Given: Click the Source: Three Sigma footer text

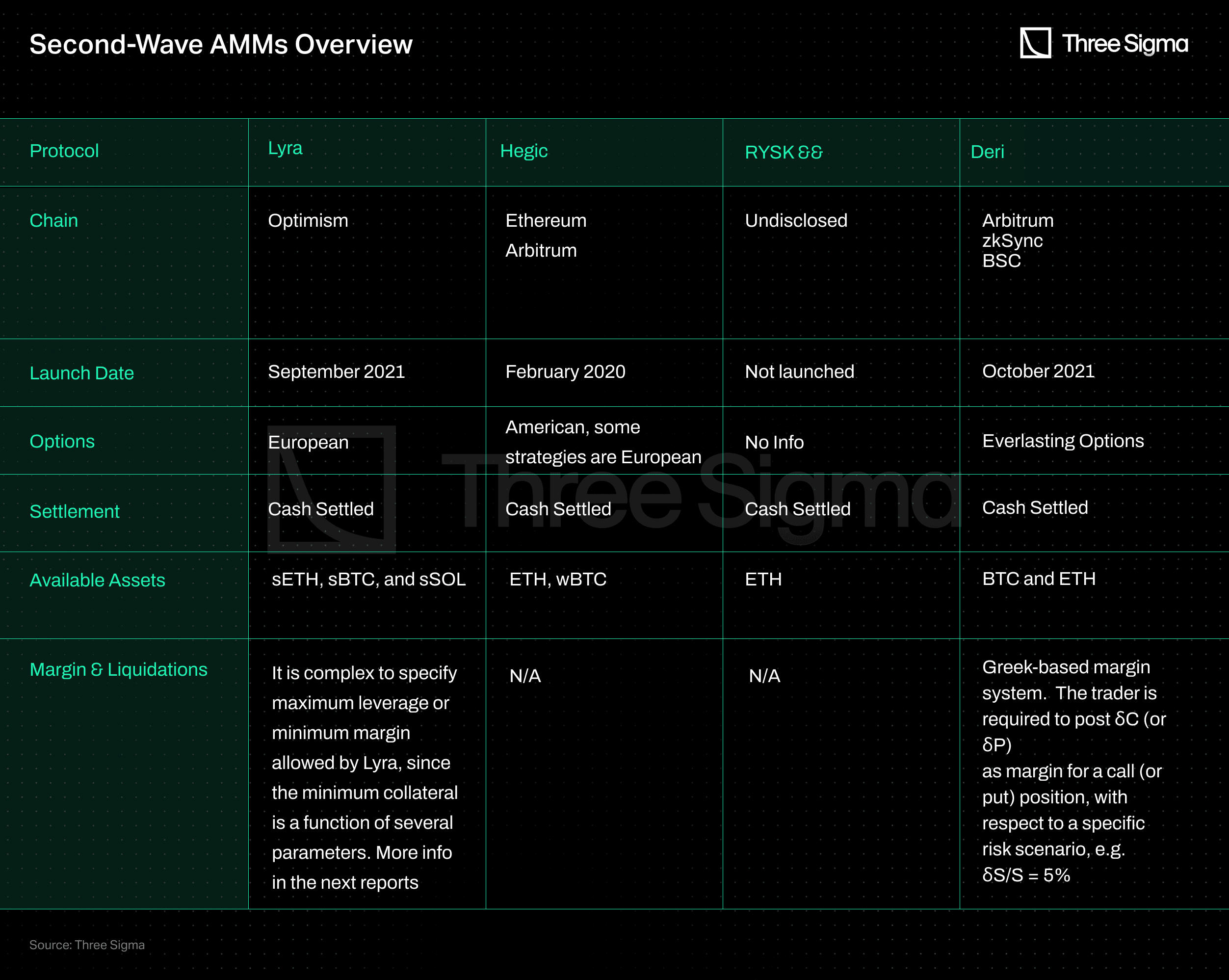Looking at the screenshot, I should click(x=87, y=945).
